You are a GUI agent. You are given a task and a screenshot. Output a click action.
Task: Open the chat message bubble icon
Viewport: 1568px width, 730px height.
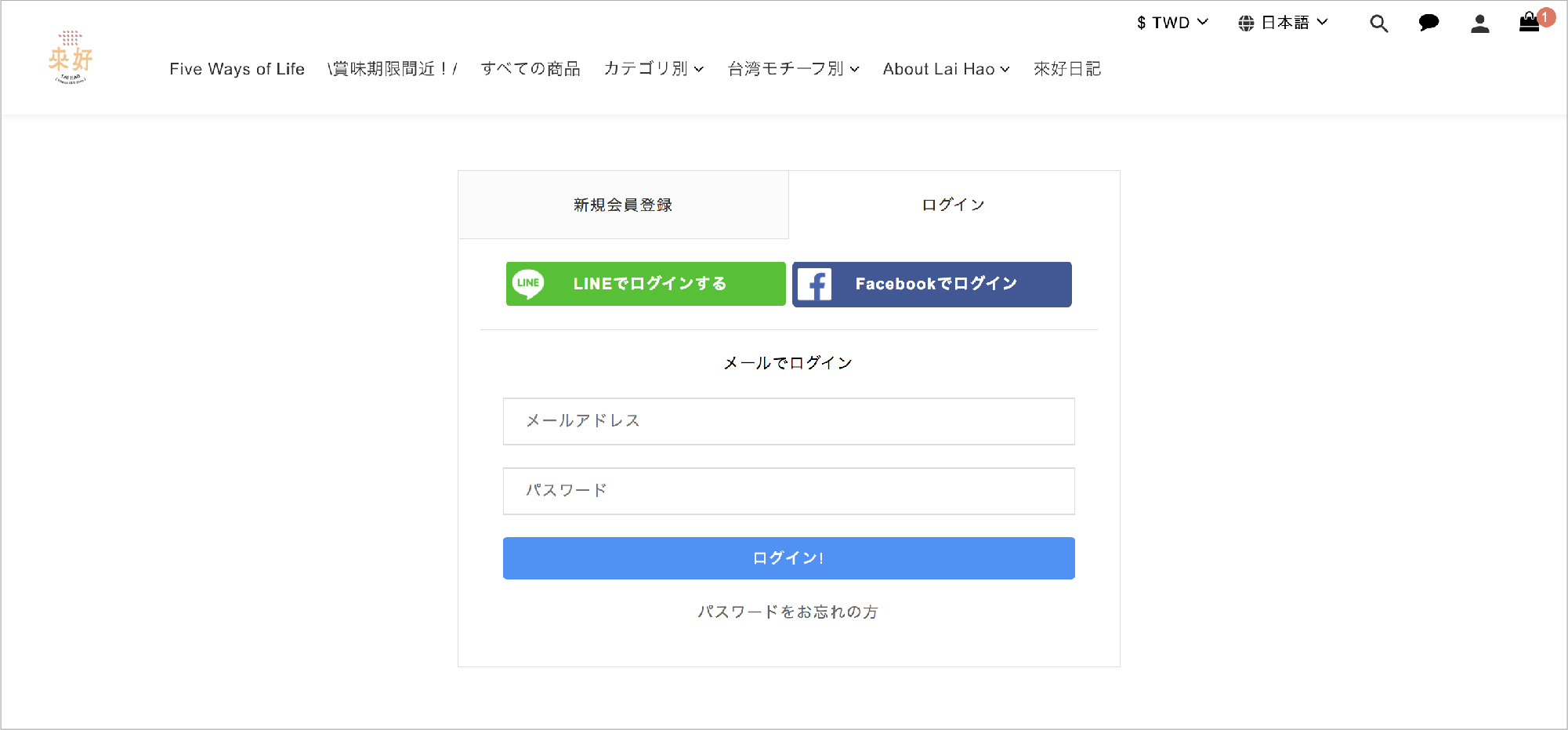coord(1429,23)
